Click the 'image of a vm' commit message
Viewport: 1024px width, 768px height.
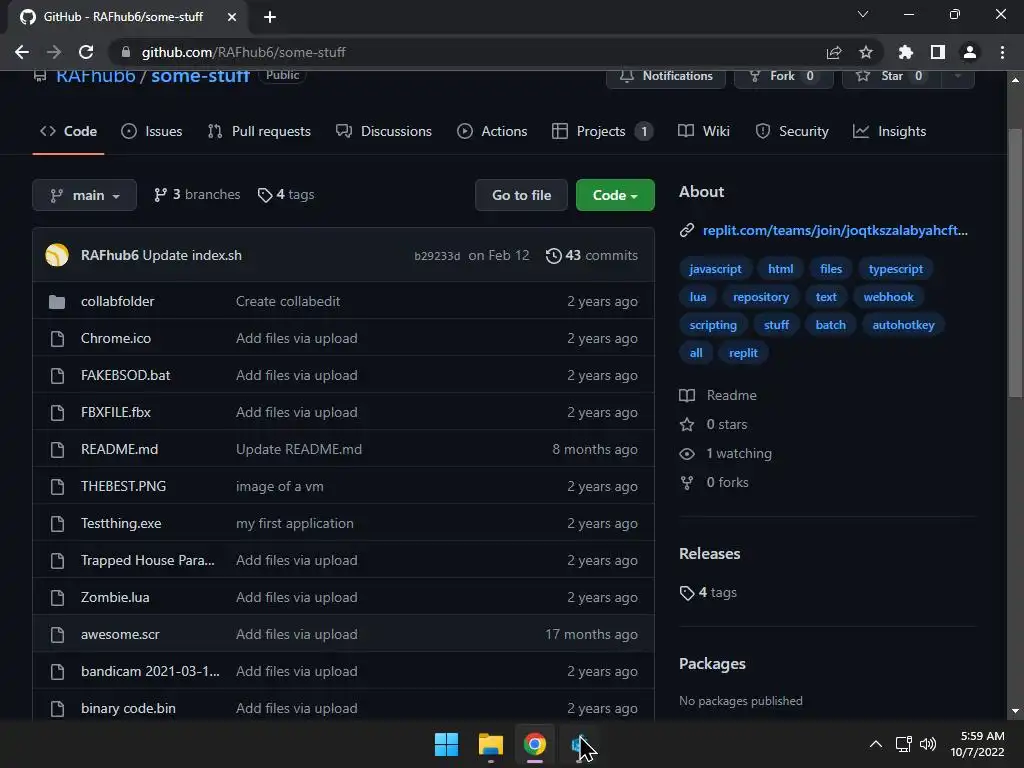[280, 487]
